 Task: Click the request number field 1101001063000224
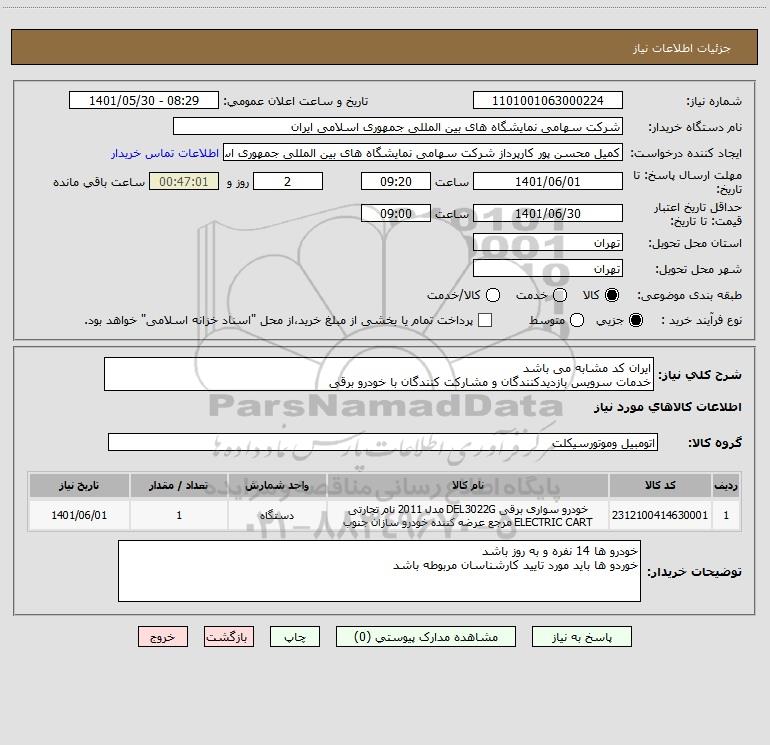pos(548,100)
